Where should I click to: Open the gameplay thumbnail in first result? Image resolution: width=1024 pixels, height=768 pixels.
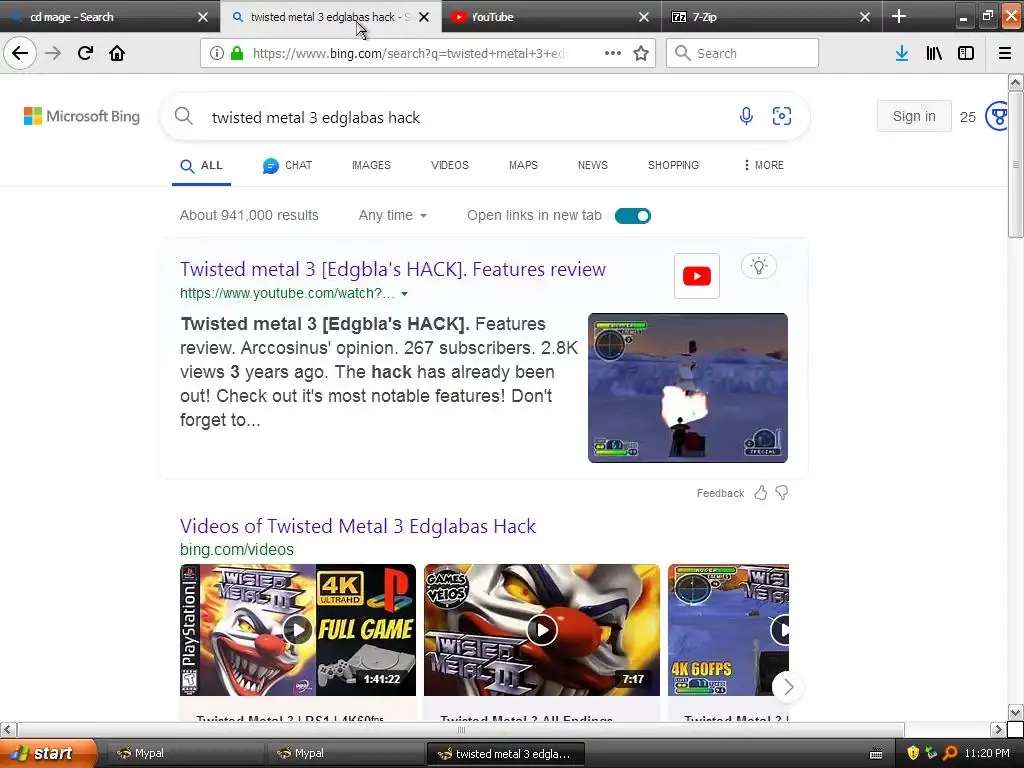(688, 388)
